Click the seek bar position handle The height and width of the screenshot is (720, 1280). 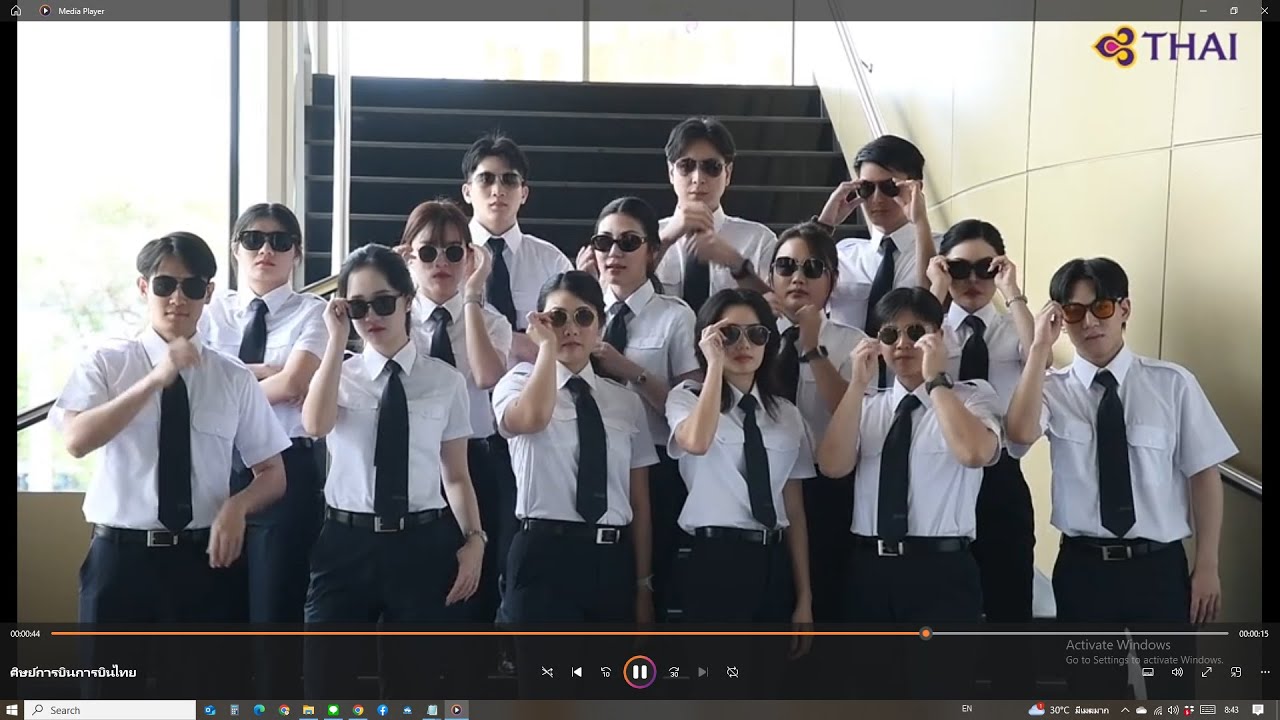(x=926, y=633)
